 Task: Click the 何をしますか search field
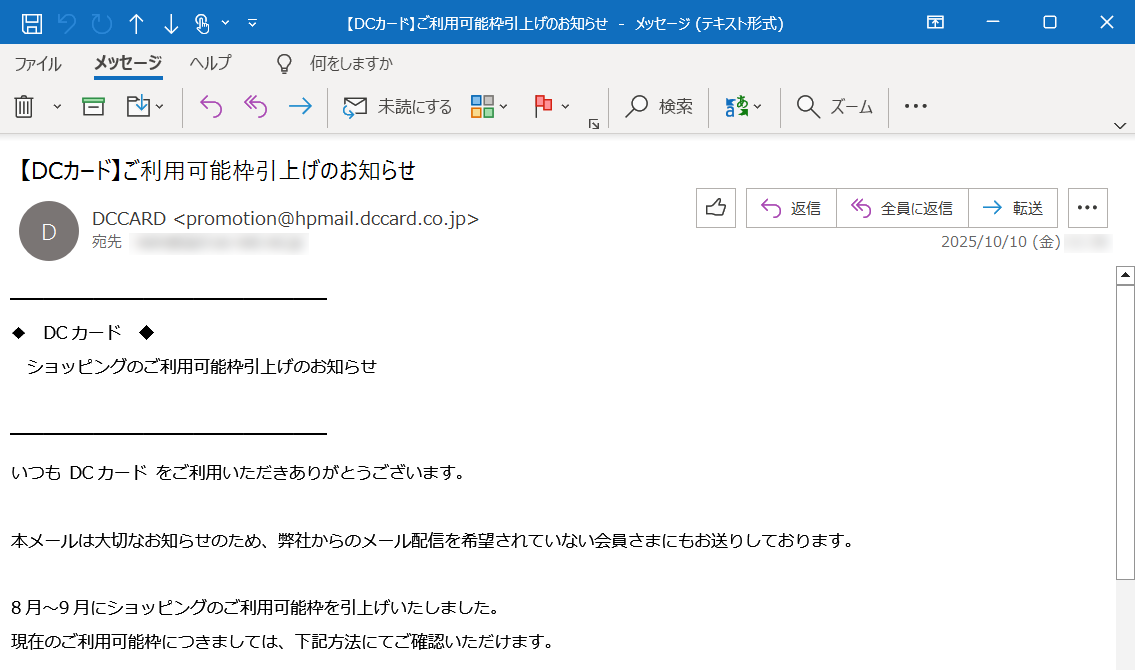[351, 63]
